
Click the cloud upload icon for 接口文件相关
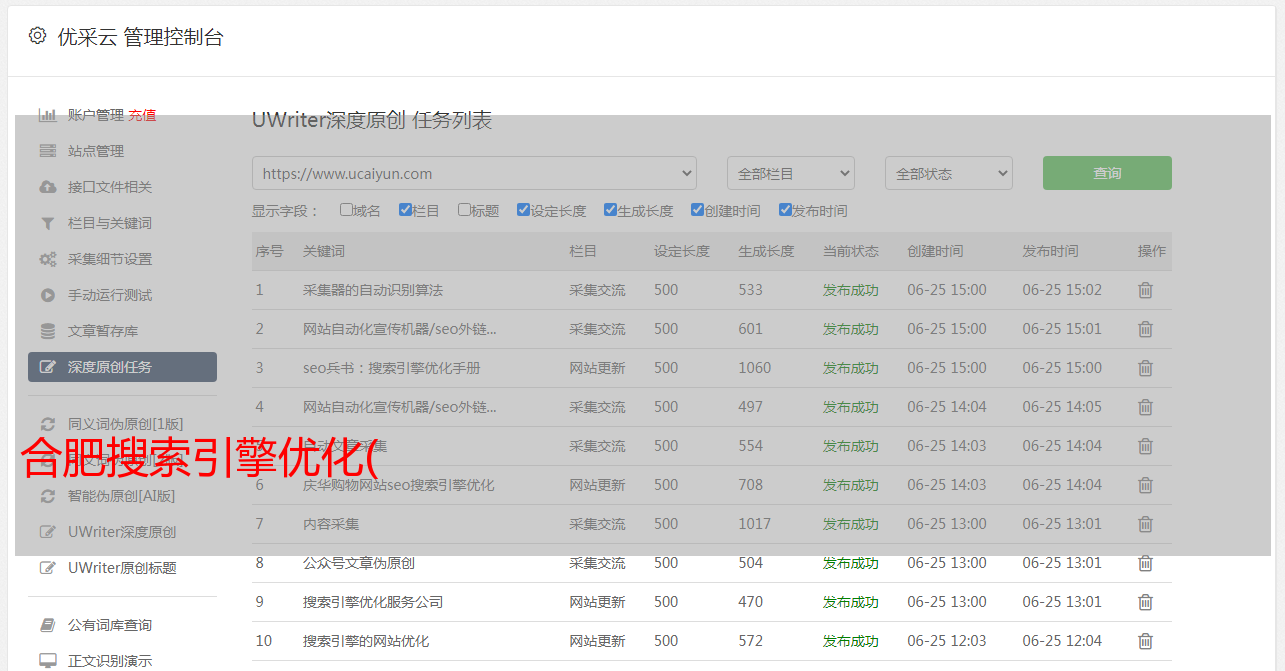coord(47,187)
